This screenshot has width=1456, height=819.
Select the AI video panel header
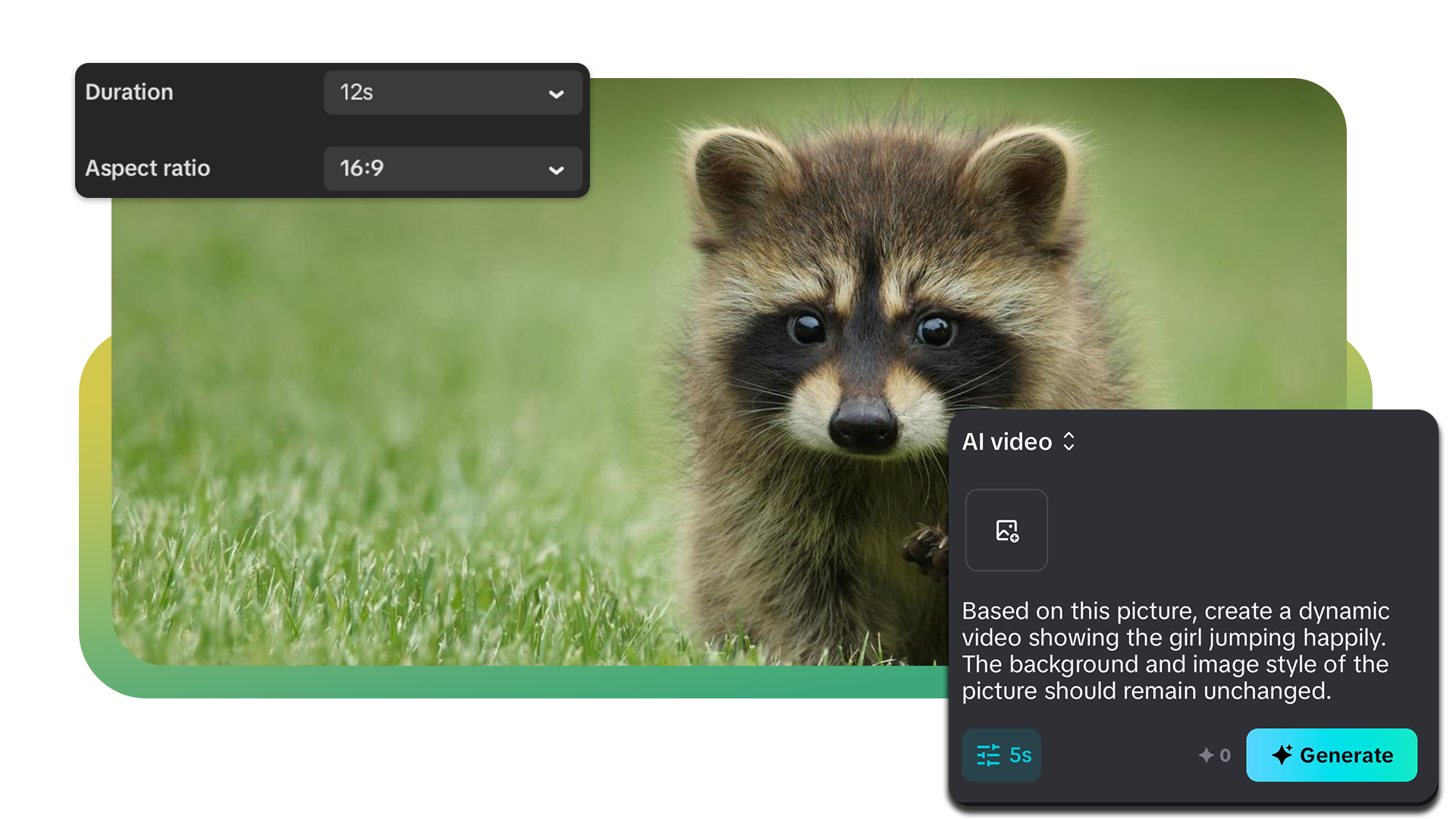tap(1009, 442)
